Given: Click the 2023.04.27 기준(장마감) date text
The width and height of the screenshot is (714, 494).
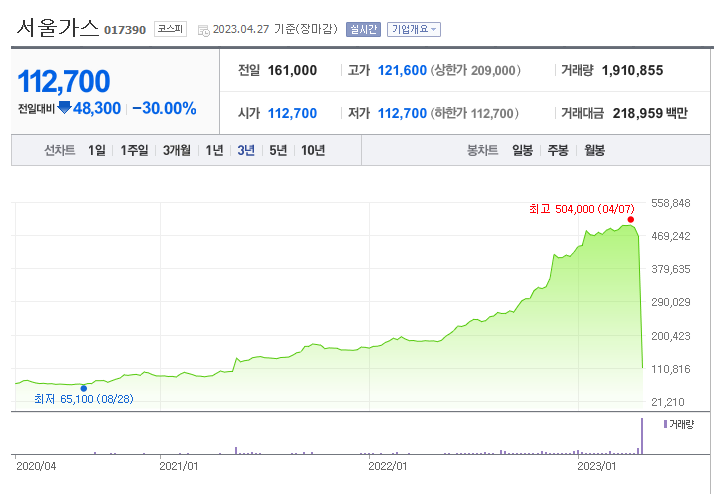Looking at the screenshot, I should [275, 30].
